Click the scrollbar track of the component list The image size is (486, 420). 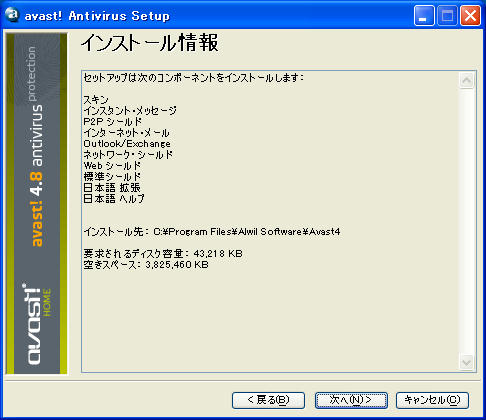click(467, 221)
